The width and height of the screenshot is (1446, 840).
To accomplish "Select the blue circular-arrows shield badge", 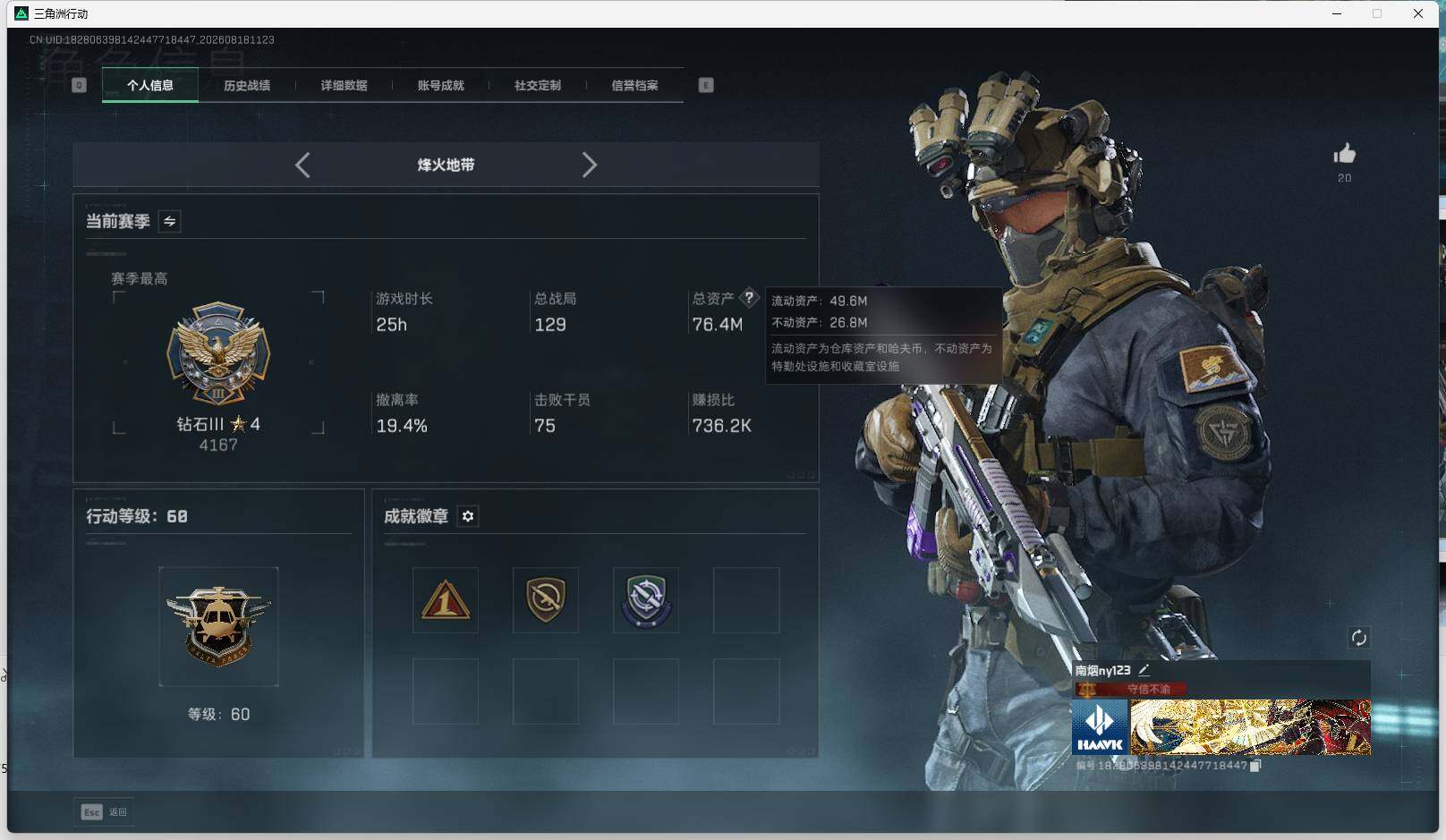I will [646, 600].
